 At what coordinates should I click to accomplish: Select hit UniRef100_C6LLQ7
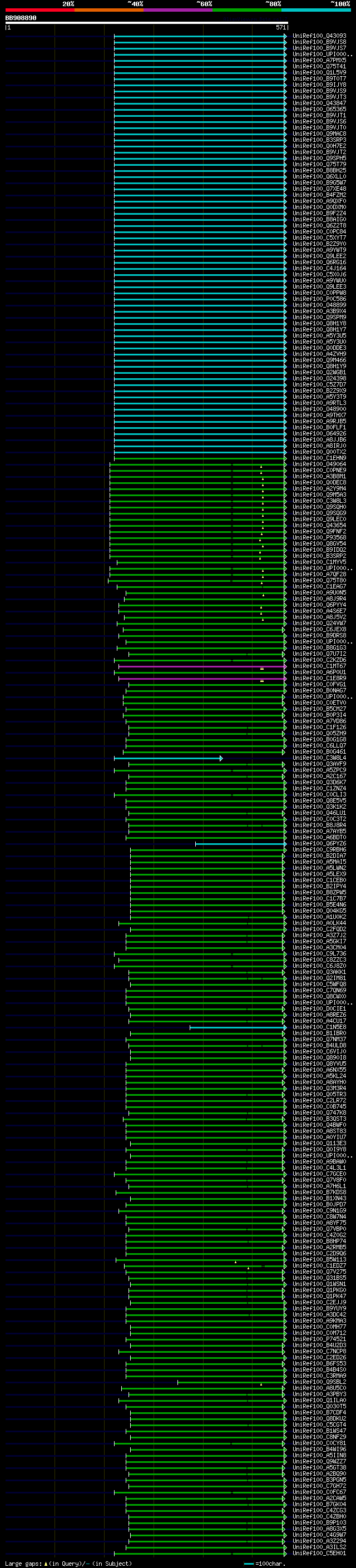pyautogui.click(x=319, y=745)
